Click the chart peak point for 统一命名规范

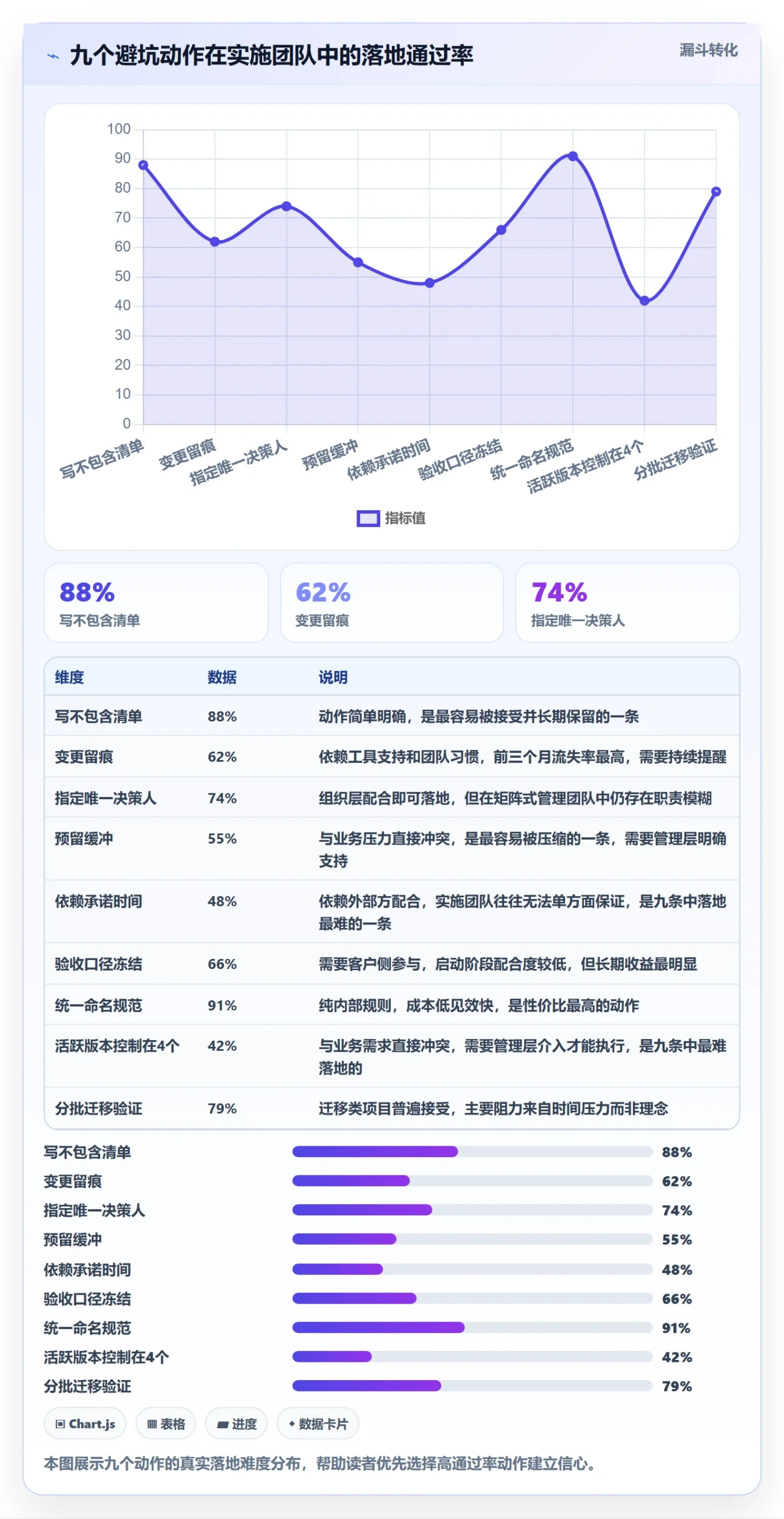click(573, 156)
